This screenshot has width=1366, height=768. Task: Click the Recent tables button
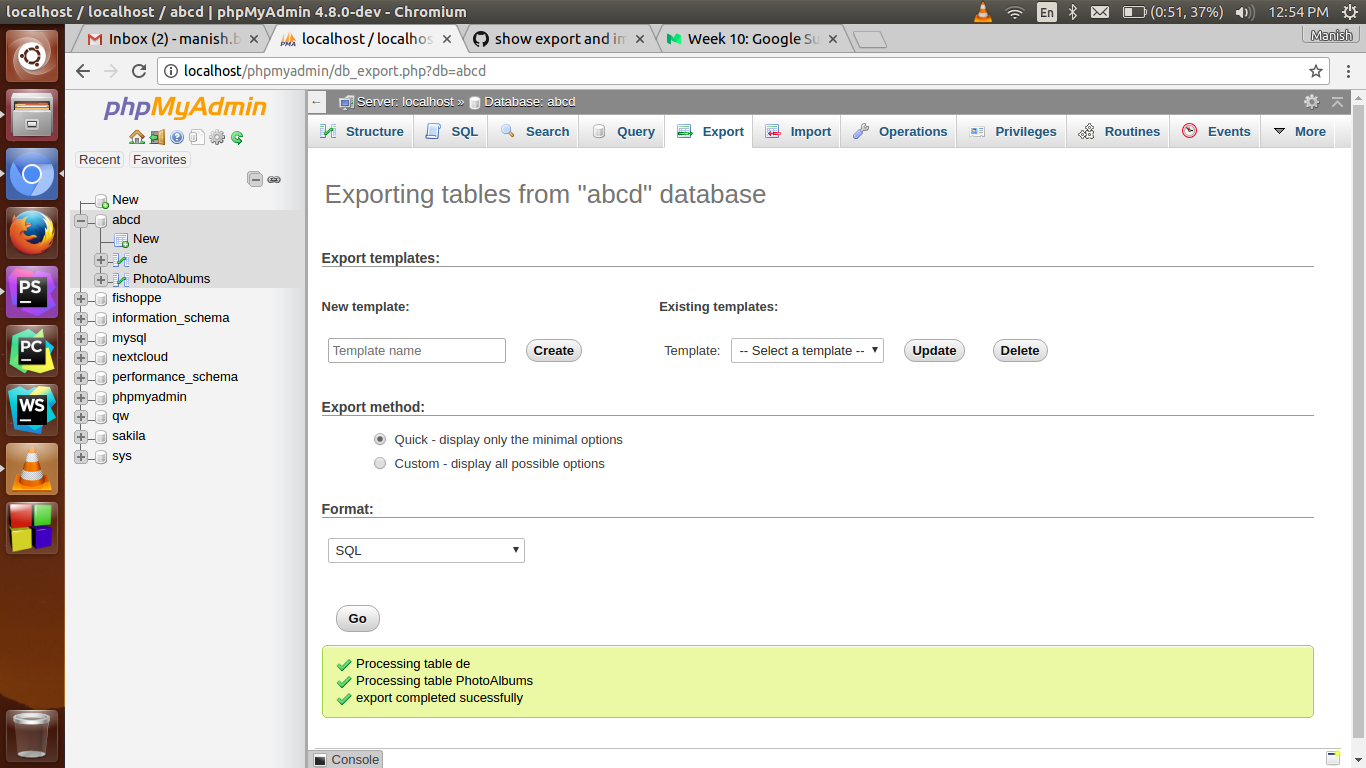100,160
